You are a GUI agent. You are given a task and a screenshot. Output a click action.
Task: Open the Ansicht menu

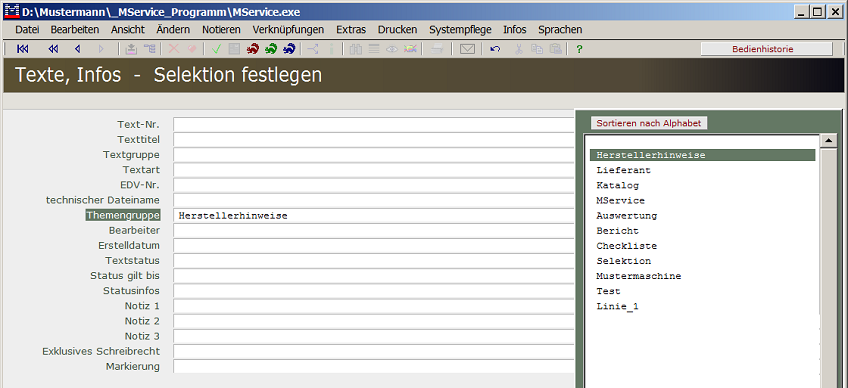click(x=128, y=30)
